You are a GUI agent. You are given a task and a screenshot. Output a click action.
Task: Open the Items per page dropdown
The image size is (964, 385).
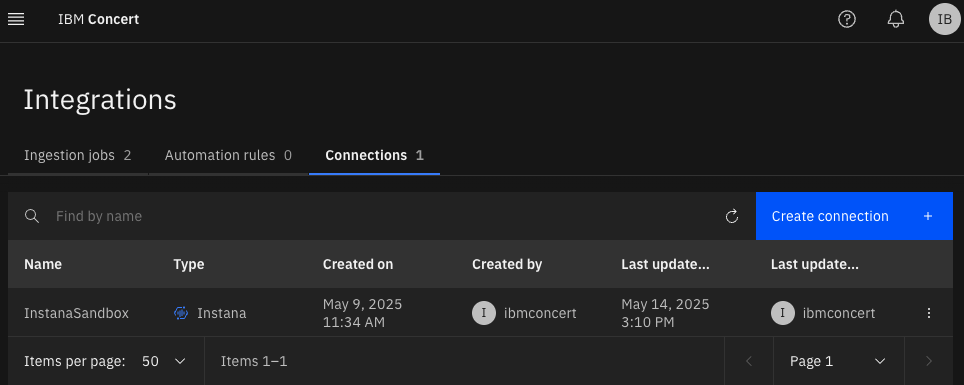[x=164, y=361]
